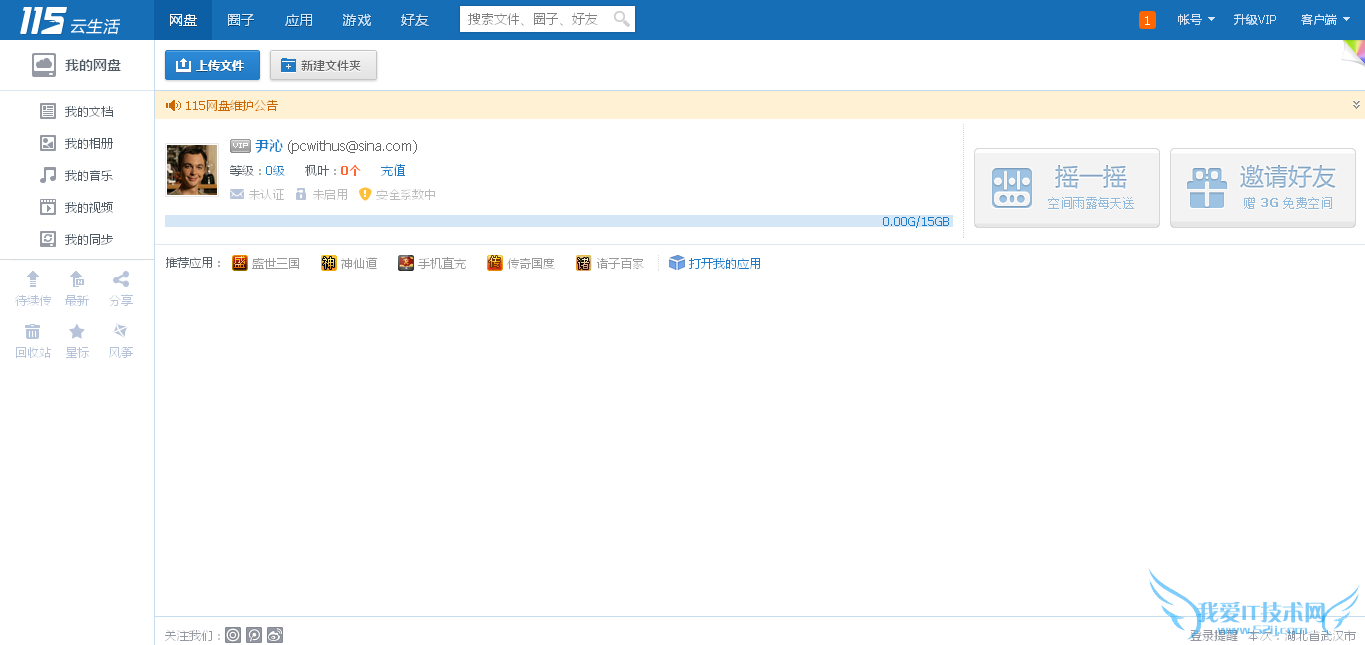Click the second 关注我们 social icon
1365x645 pixels.
pos(254,635)
